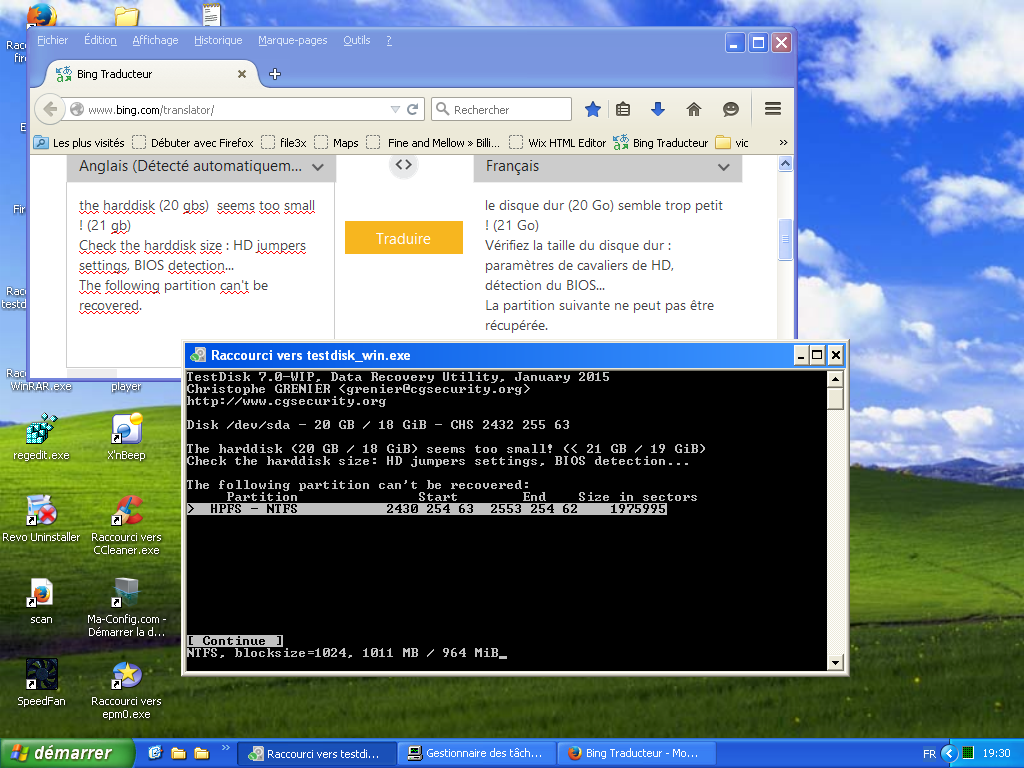This screenshot has width=1024, height=768.
Task: Open the Maps bookmark
Action: coord(337,142)
